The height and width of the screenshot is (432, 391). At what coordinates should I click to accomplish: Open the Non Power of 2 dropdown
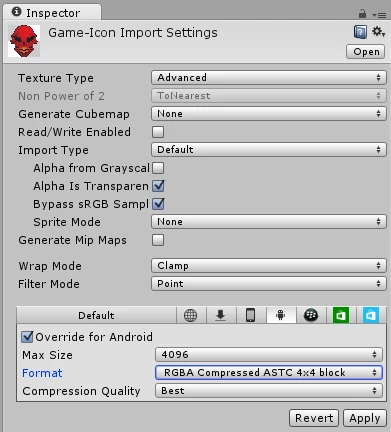pos(269,96)
